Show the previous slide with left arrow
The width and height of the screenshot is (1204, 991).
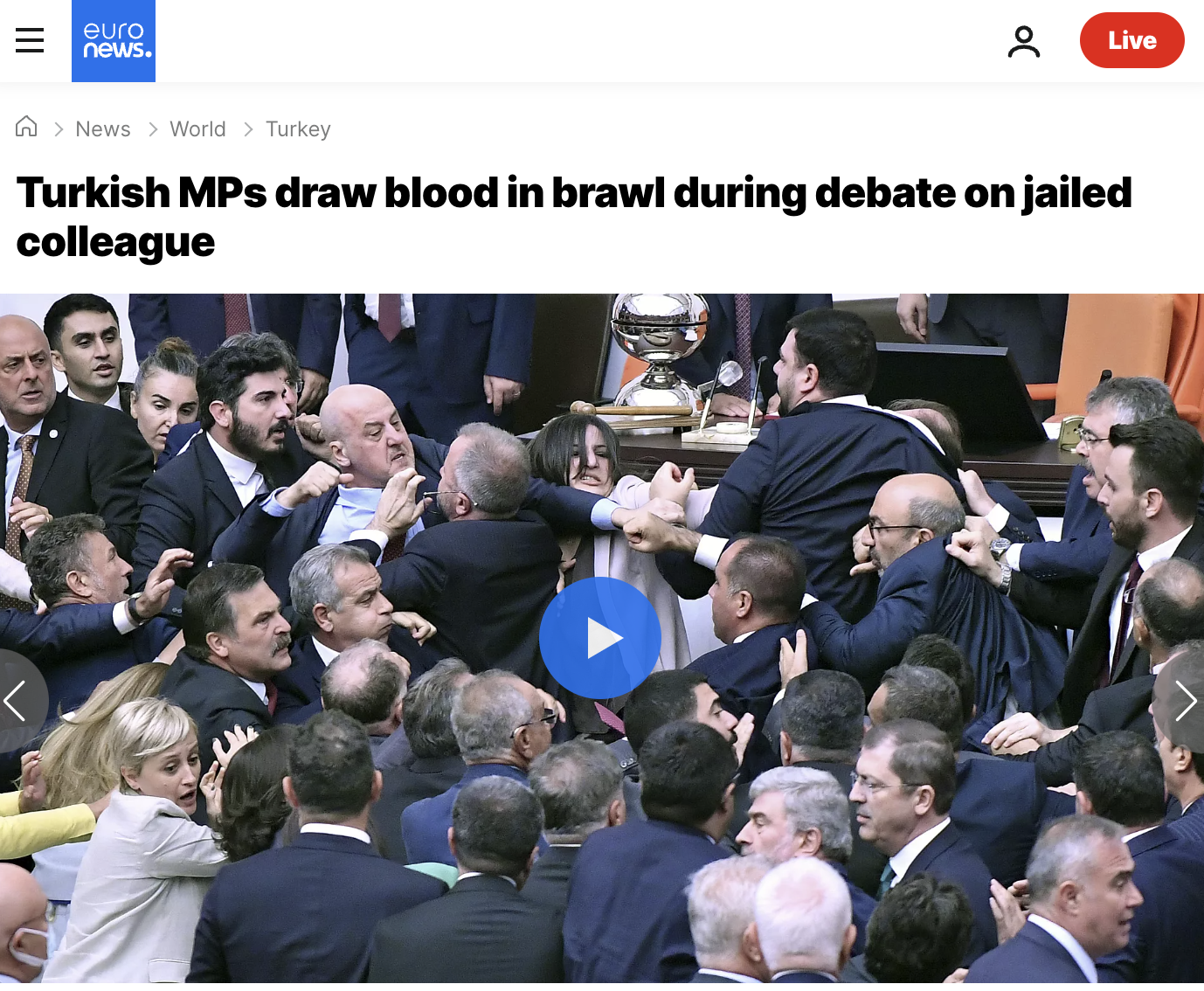[x=16, y=701]
